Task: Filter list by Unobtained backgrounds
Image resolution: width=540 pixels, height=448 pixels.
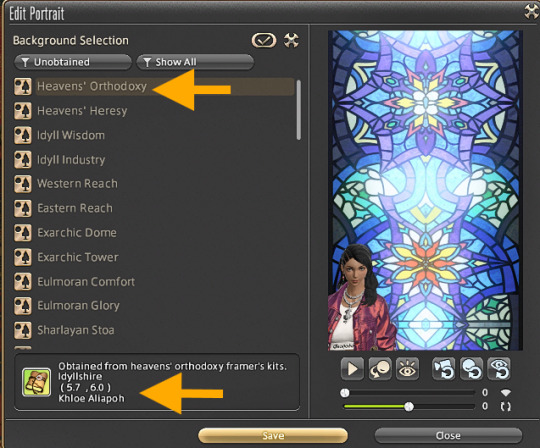Action: coord(73,62)
